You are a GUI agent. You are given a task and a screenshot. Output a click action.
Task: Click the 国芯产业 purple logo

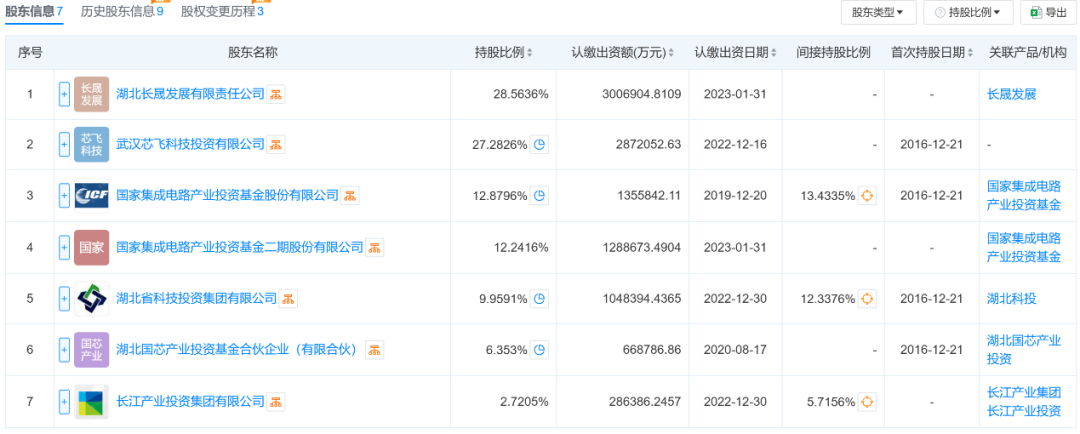pos(92,350)
